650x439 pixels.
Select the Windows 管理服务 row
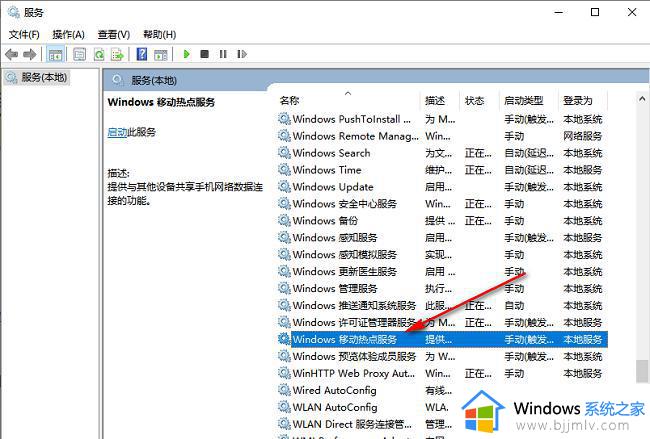click(x=442, y=289)
